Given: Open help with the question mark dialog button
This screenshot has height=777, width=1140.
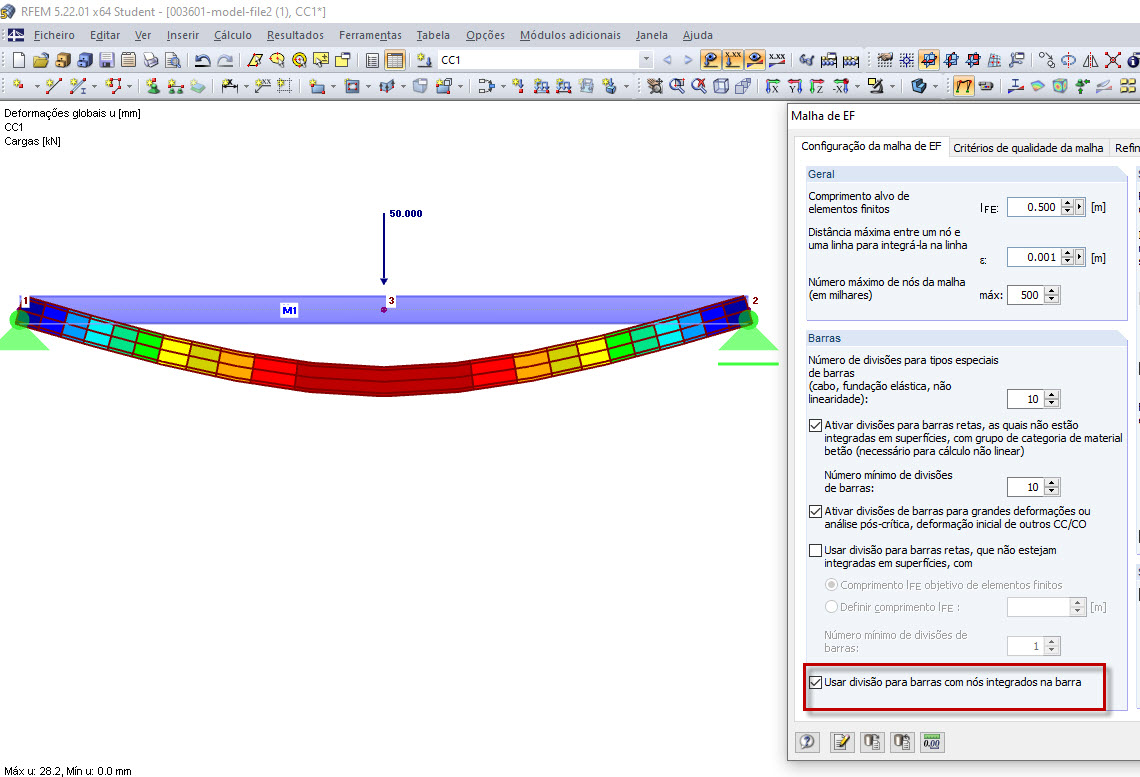Looking at the screenshot, I should point(807,742).
